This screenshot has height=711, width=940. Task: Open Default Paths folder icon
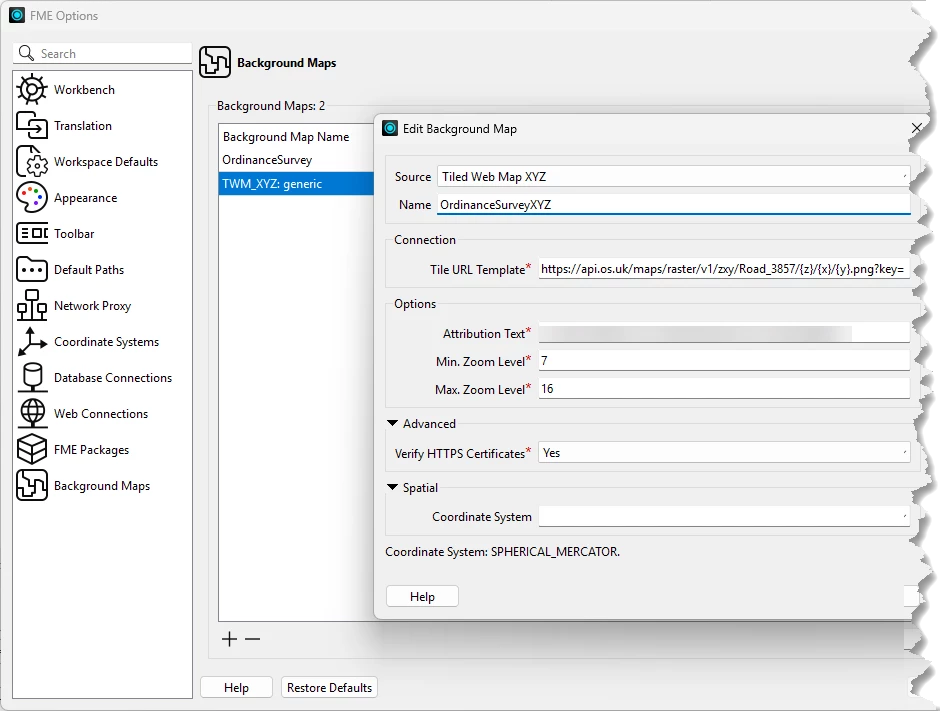32,270
